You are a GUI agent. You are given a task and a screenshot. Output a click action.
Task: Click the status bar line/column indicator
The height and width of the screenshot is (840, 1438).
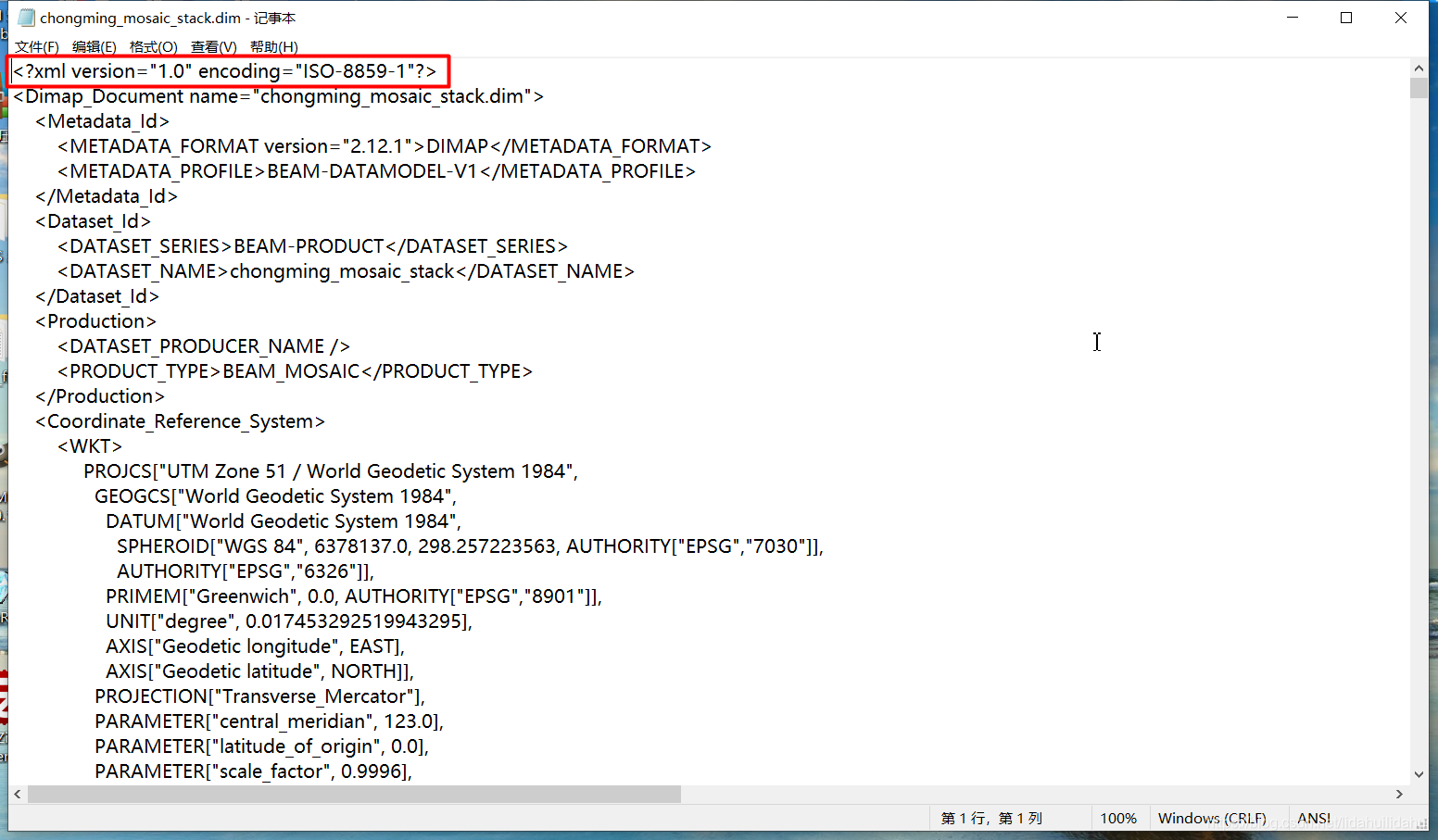coord(991,819)
